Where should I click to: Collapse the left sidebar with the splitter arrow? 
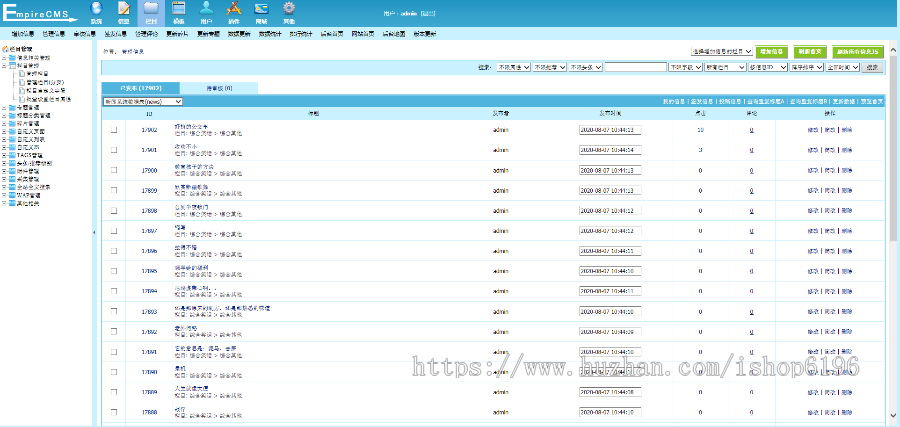[94, 232]
